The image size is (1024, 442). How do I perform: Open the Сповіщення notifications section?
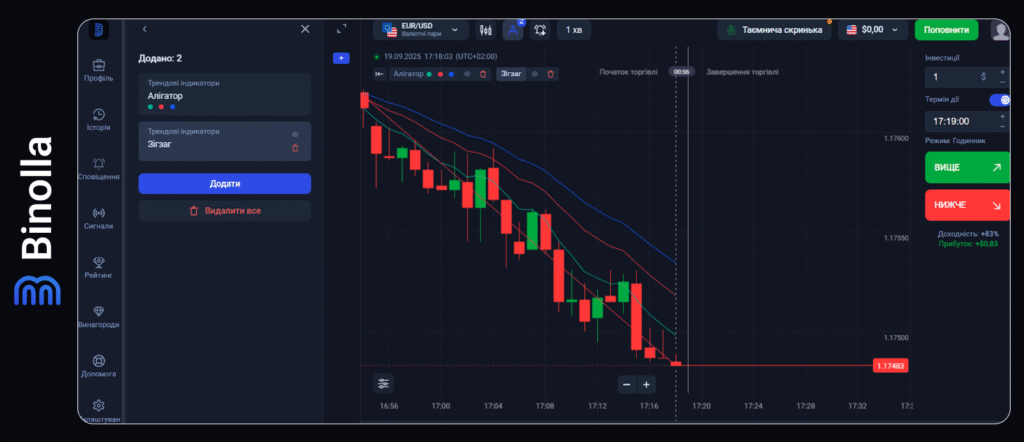[99, 169]
